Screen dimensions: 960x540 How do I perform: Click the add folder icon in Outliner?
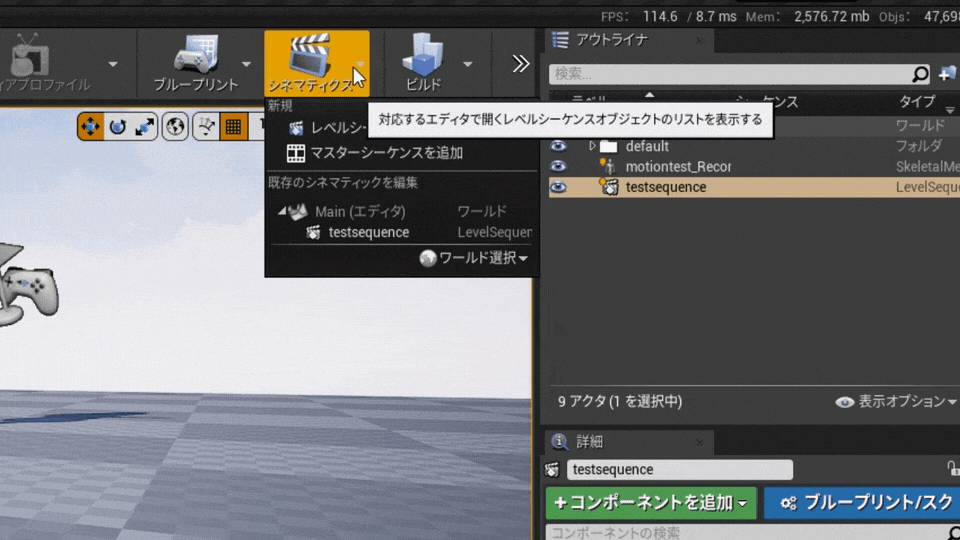pos(947,74)
